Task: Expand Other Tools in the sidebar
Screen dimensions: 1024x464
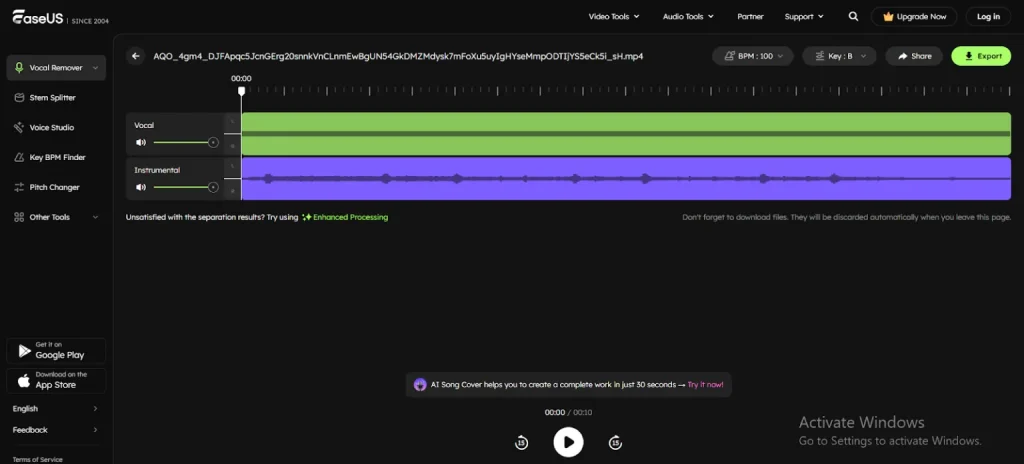Action: [x=56, y=217]
